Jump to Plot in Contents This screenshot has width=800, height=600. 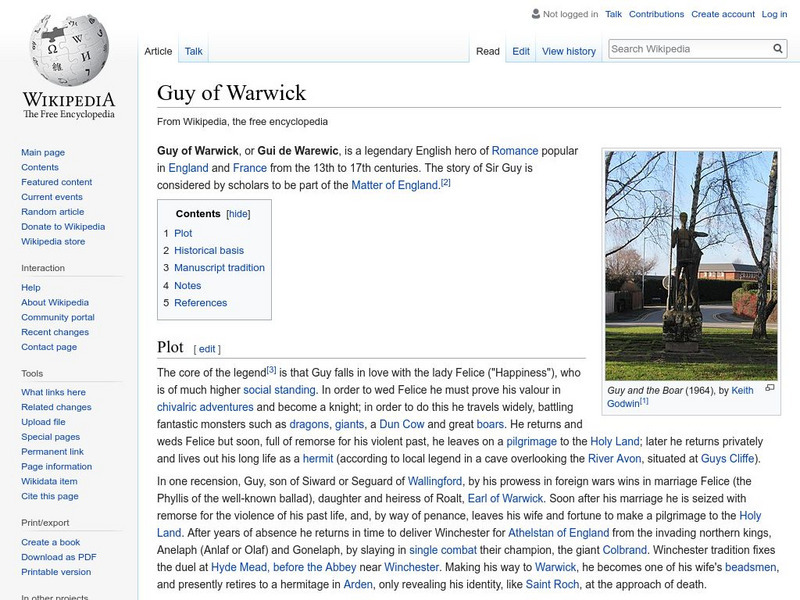click(x=183, y=234)
